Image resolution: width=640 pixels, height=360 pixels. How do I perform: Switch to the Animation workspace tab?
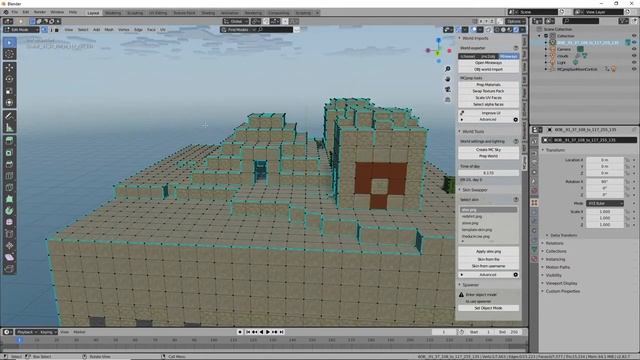point(229,13)
